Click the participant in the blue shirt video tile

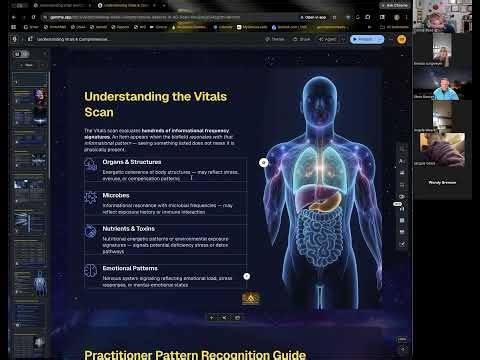pos(442,83)
